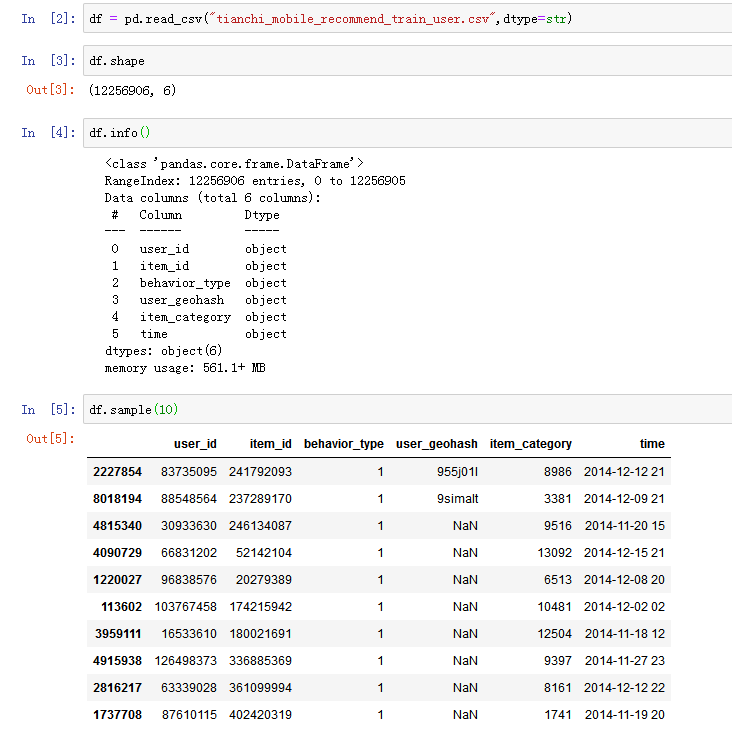The image size is (732, 739).
Task: Click item_id value 402420319
Action: tap(260, 715)
